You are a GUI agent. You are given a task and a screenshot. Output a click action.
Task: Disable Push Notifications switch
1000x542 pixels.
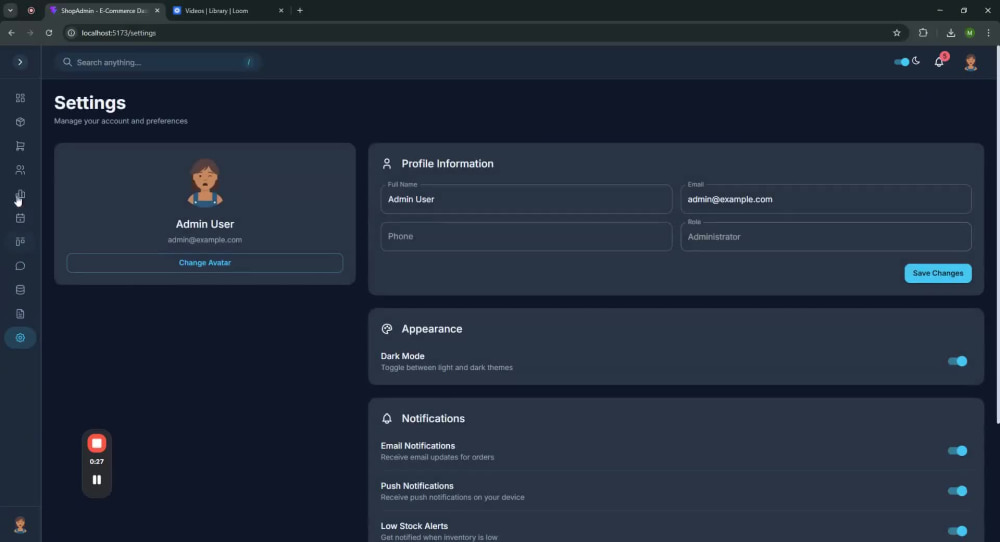coord(957,491)
